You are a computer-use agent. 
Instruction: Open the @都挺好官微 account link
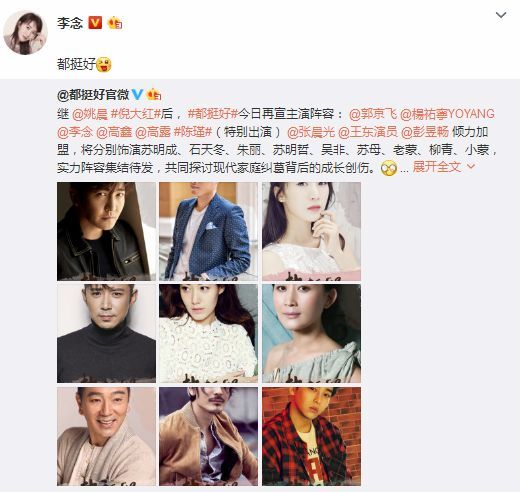[x=93, y=95]
